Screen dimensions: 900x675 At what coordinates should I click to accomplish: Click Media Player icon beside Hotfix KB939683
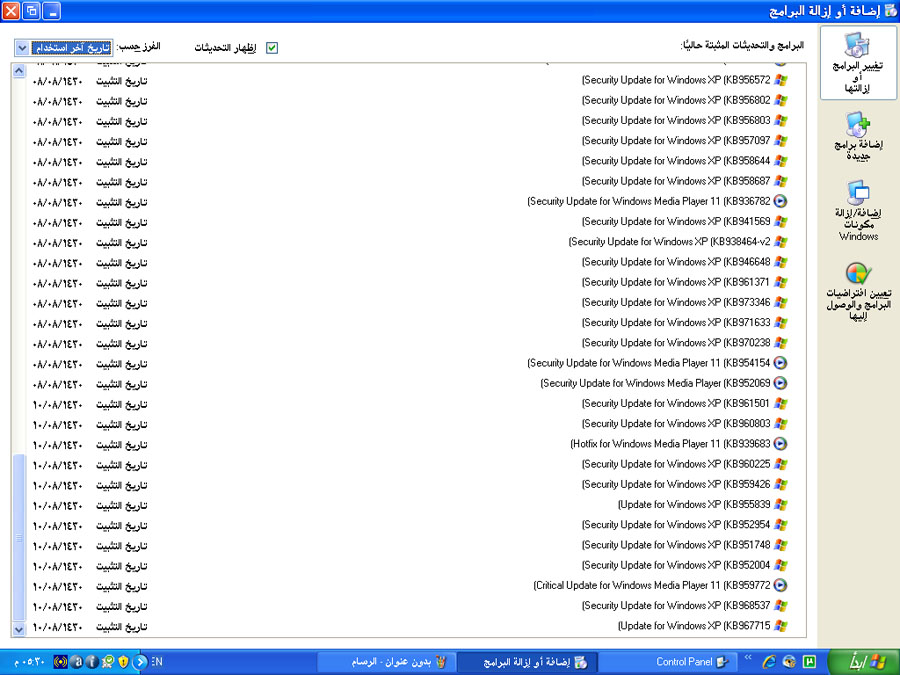tap(781, 444)
